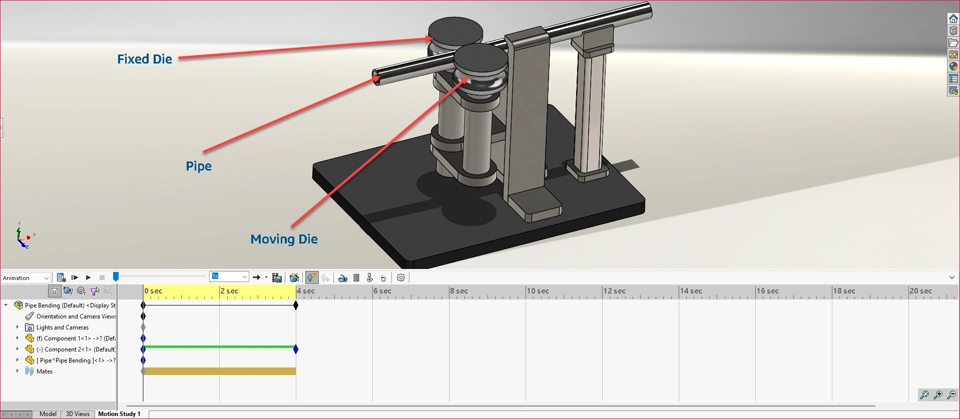Select Component 2 end key at 4 sec

click(x=296, y=349)
